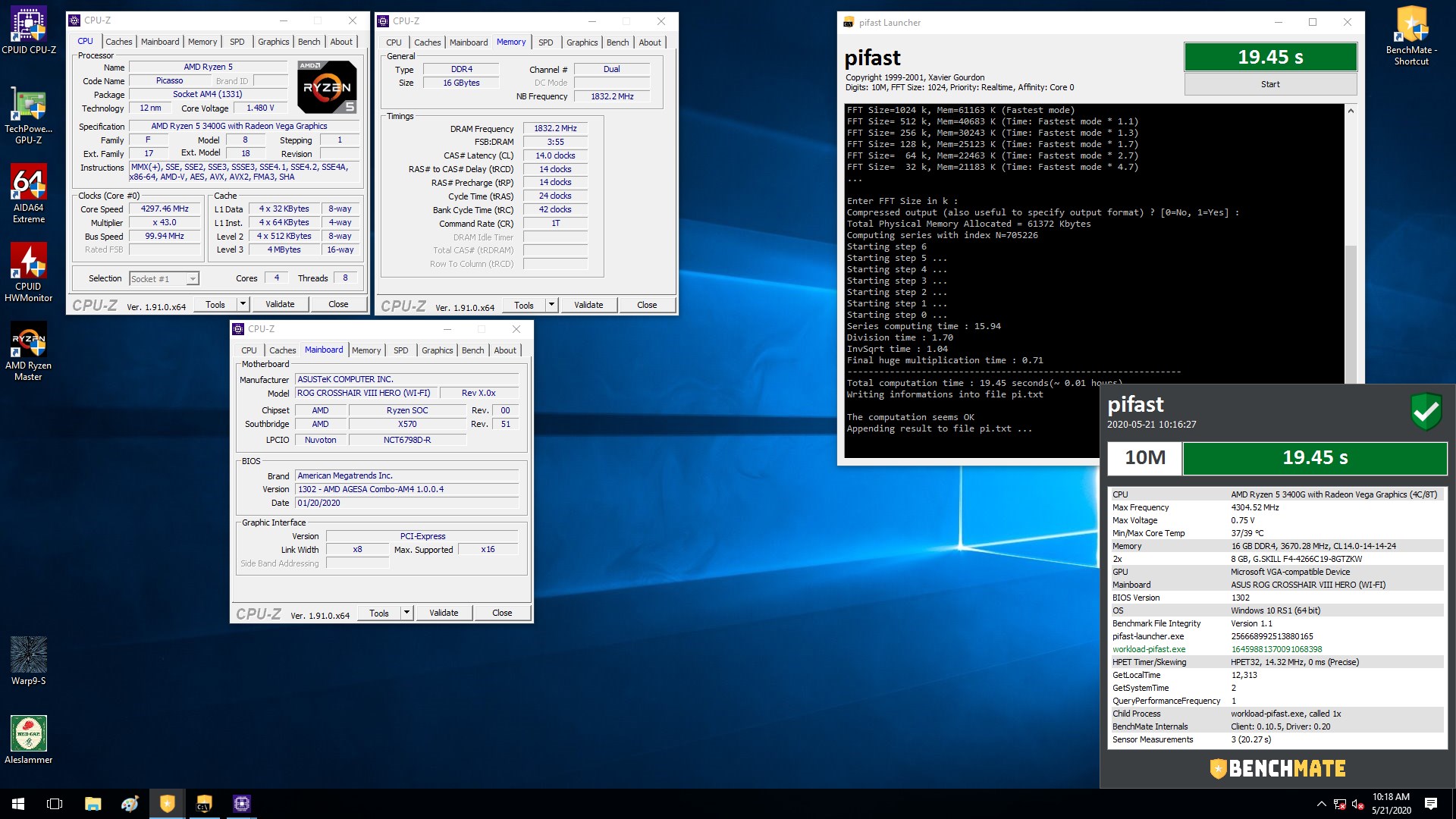Switch to Caches tab in CPU window
Image resolution: width=1456 pixels, height=819 pixels.
118,42
